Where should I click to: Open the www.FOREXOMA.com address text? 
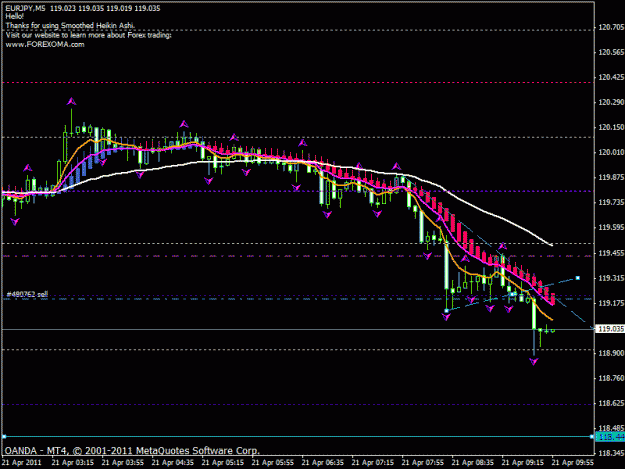click(45, 45)
